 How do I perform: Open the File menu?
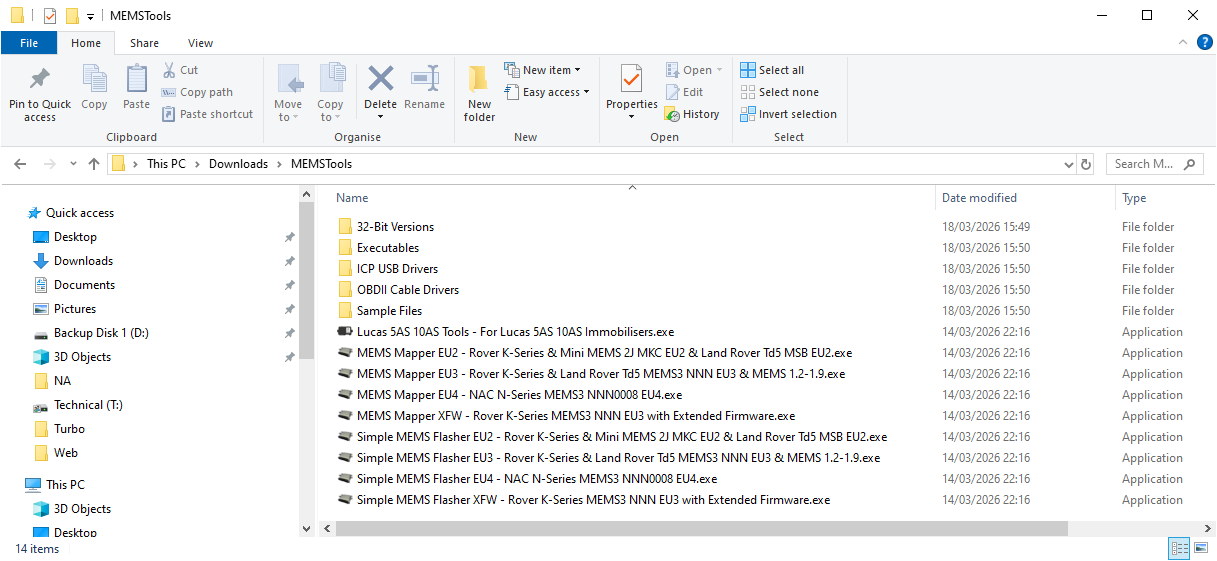pyautogui.click(x=29, y=43)
